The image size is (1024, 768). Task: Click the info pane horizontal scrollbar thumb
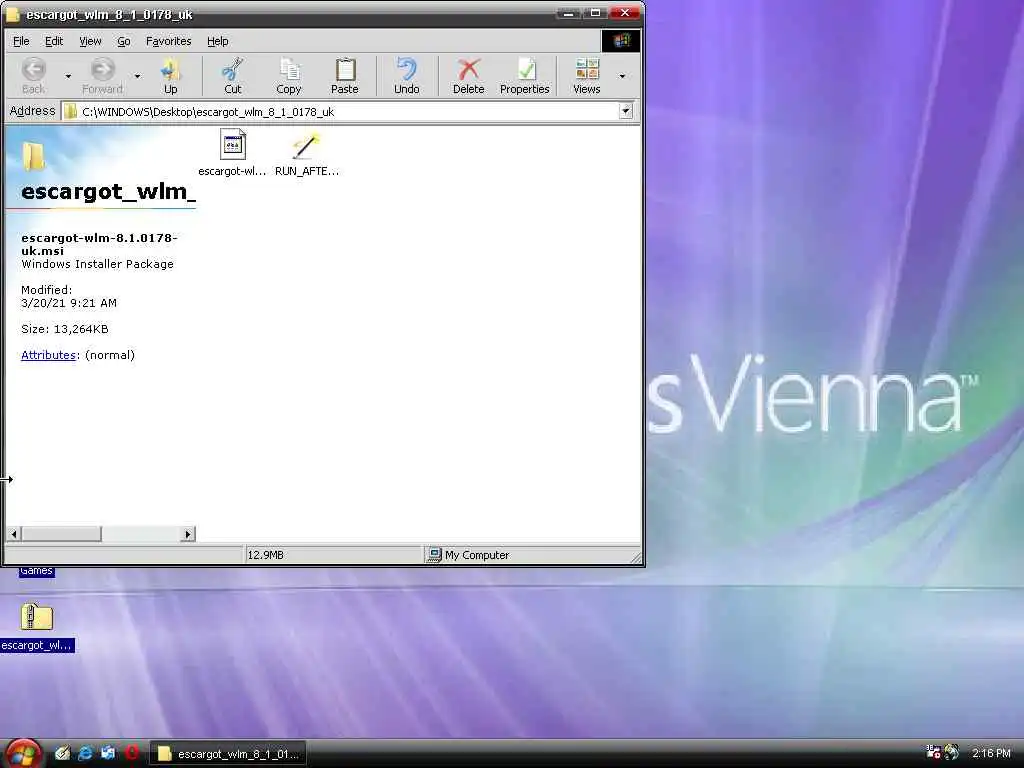[61, 534]
